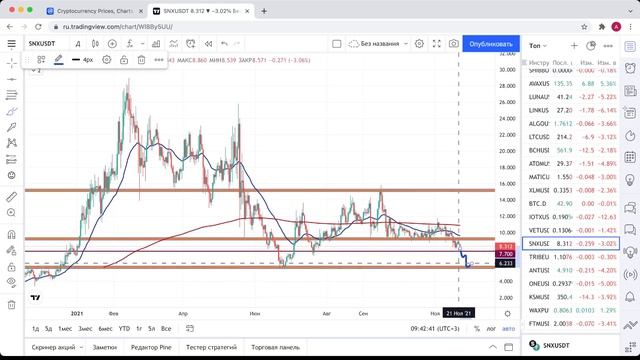
Task: Toggle lock on selected drawing in floating toolbar
Action: [x=124, y=60]
